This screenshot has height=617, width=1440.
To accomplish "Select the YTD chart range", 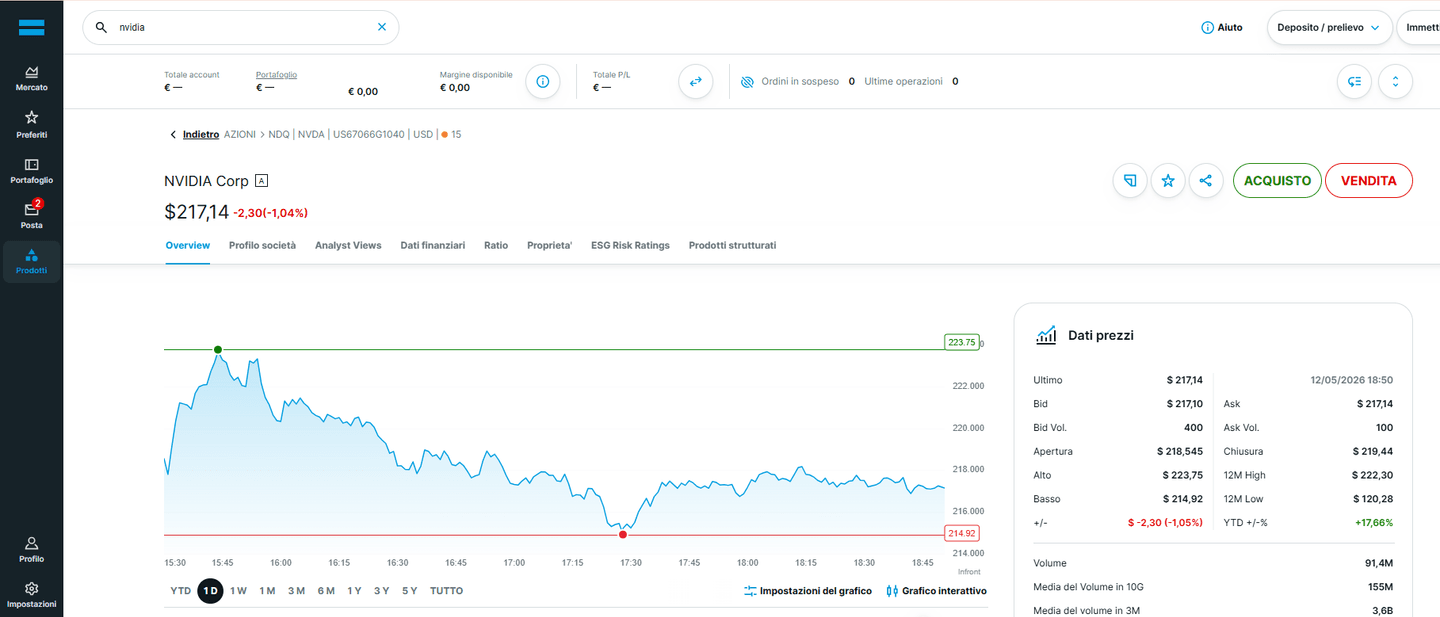I will coord(180,591).
